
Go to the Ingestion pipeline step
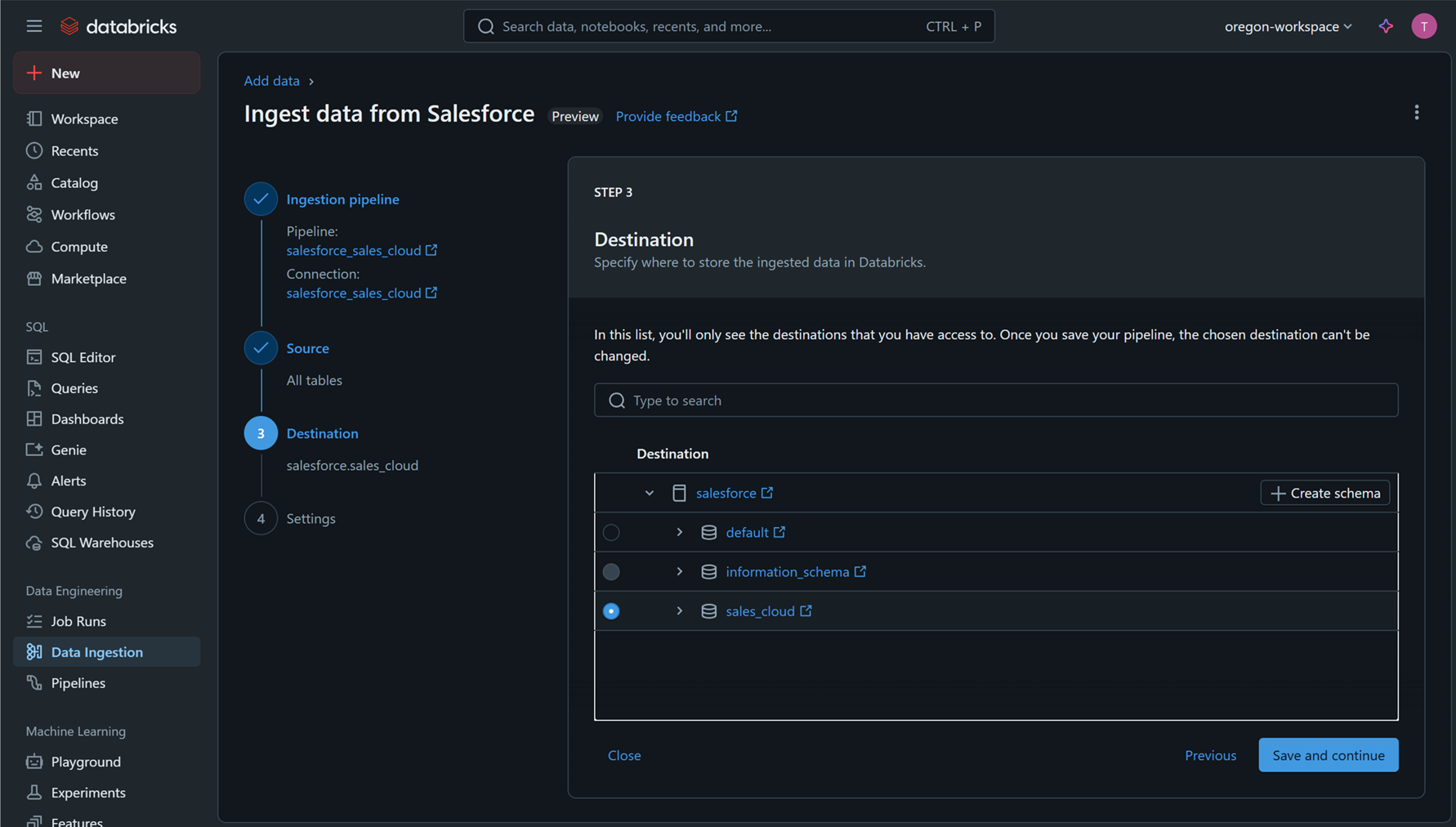(342, 199)
